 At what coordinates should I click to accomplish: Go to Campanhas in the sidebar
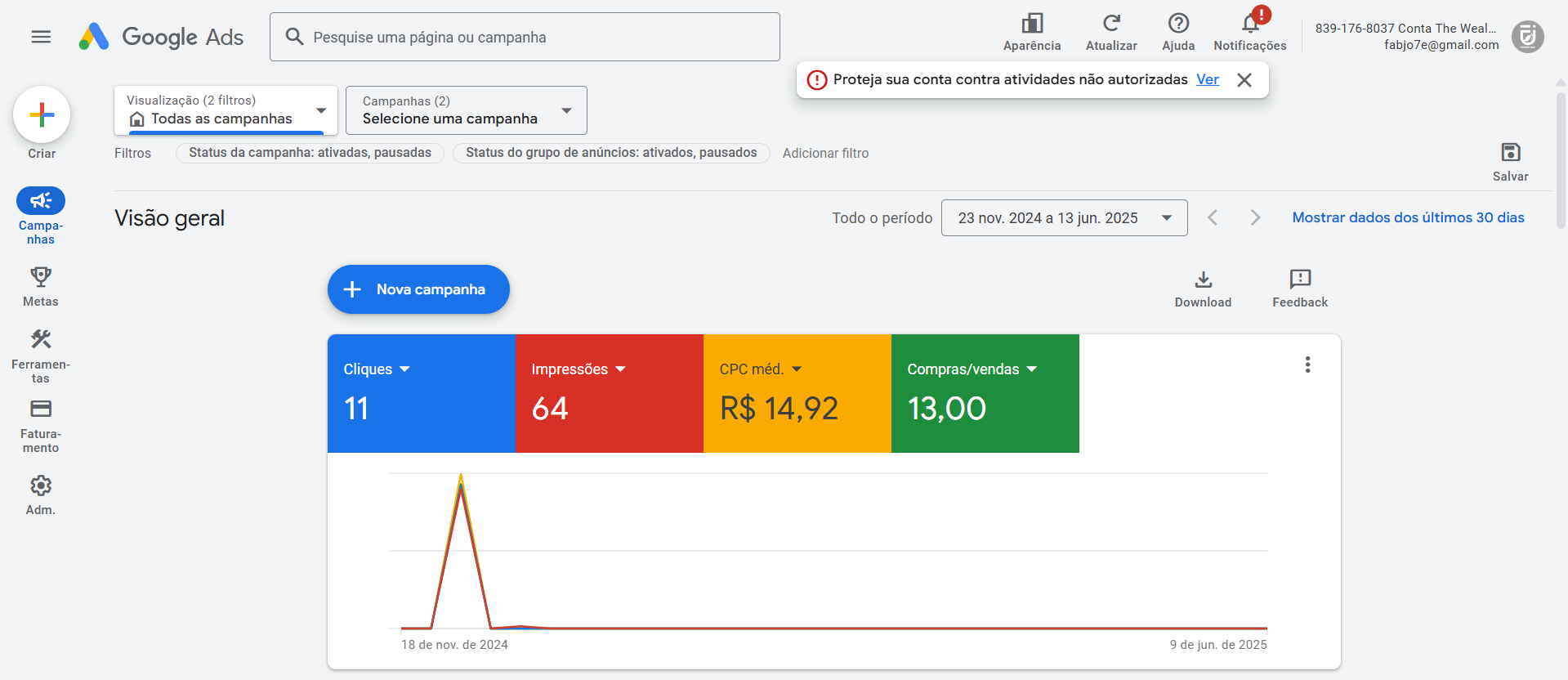[x=41, y=217]
